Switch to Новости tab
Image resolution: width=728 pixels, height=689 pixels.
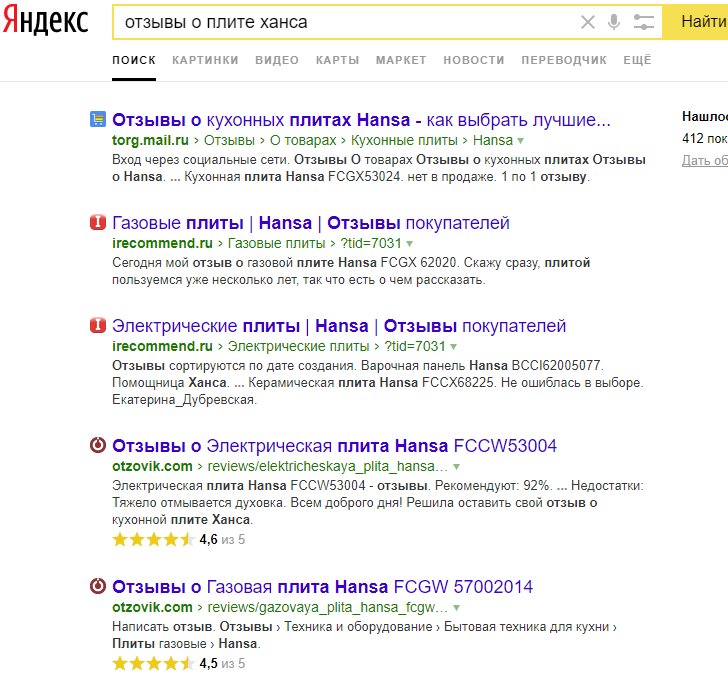(474, 60)
